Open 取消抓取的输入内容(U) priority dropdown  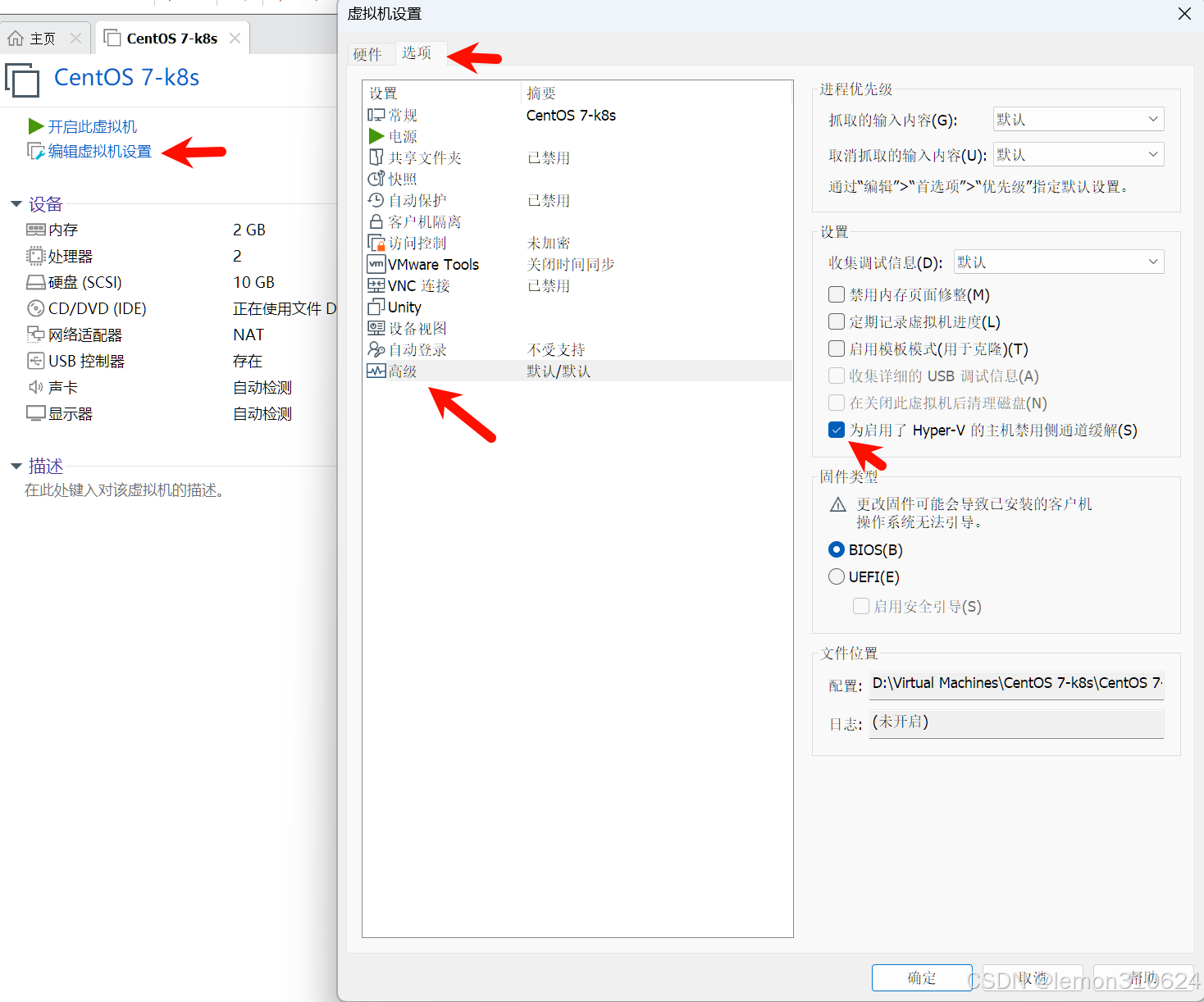[x=1079, y=154]
